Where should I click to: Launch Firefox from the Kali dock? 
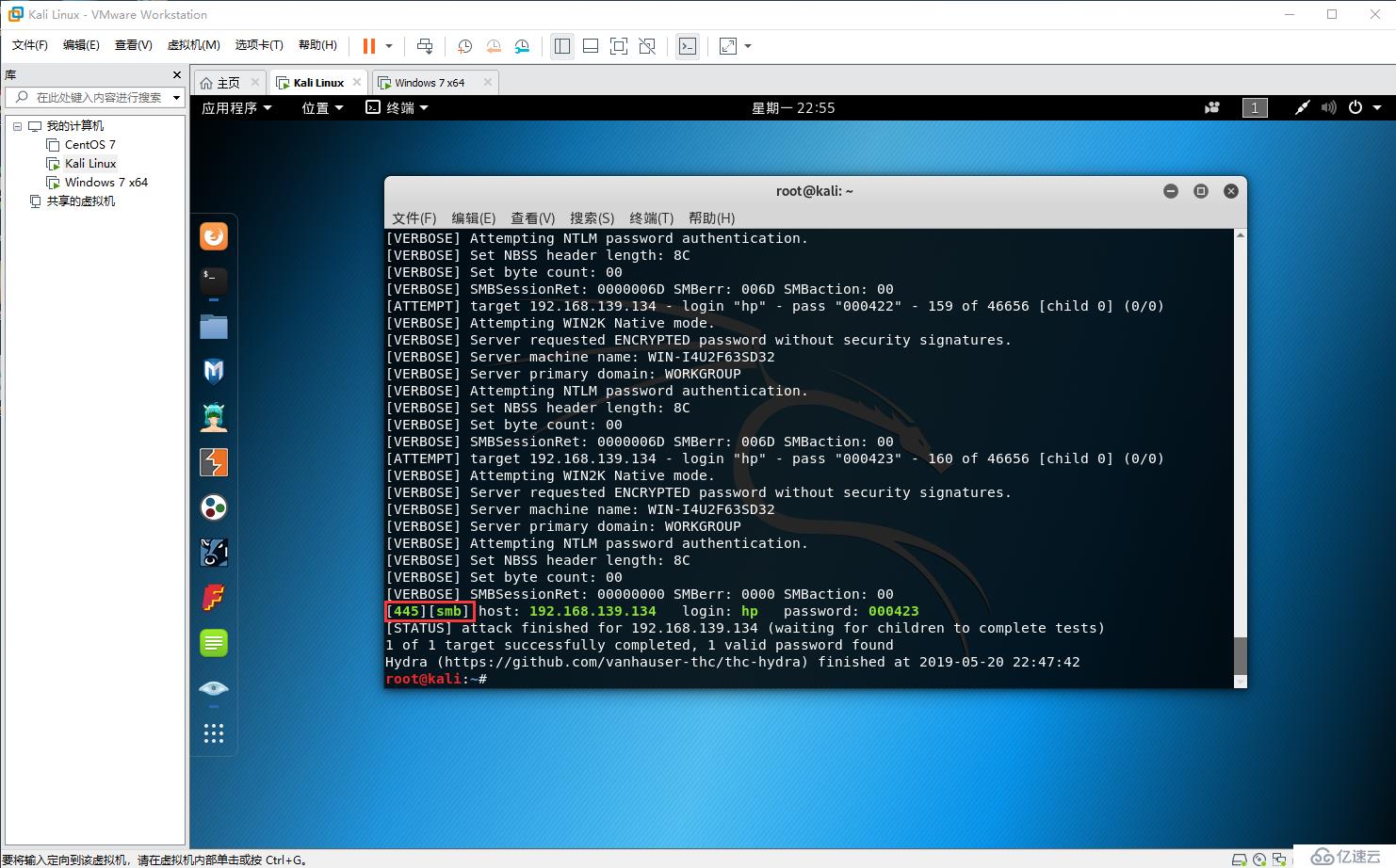click(214, 236)
